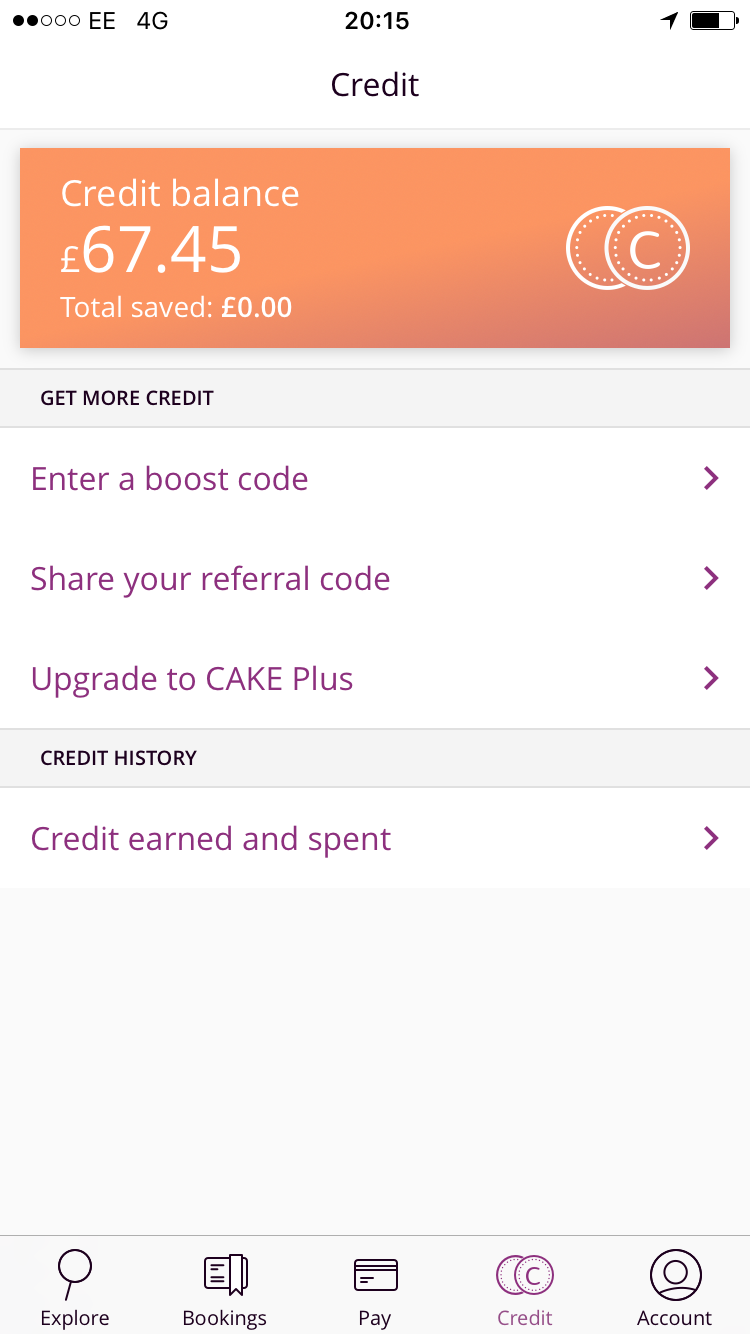The height and width of the screenshot is (1334, 750).
Task: Tap the coin icon on credit balance card
Action: click(628, 249)
